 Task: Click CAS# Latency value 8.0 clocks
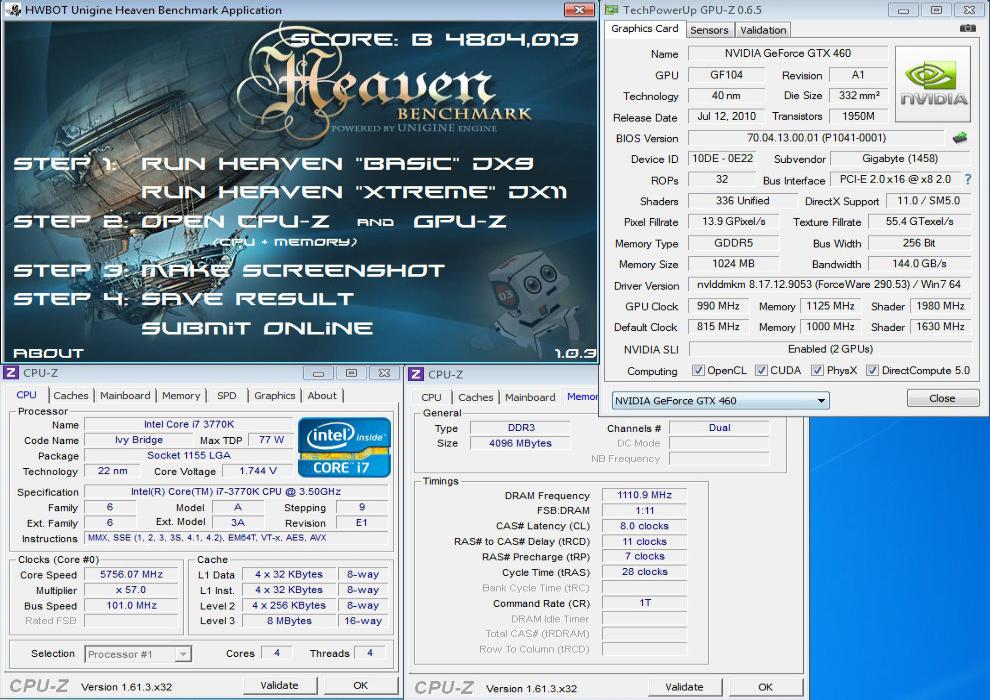coord(644,526)
